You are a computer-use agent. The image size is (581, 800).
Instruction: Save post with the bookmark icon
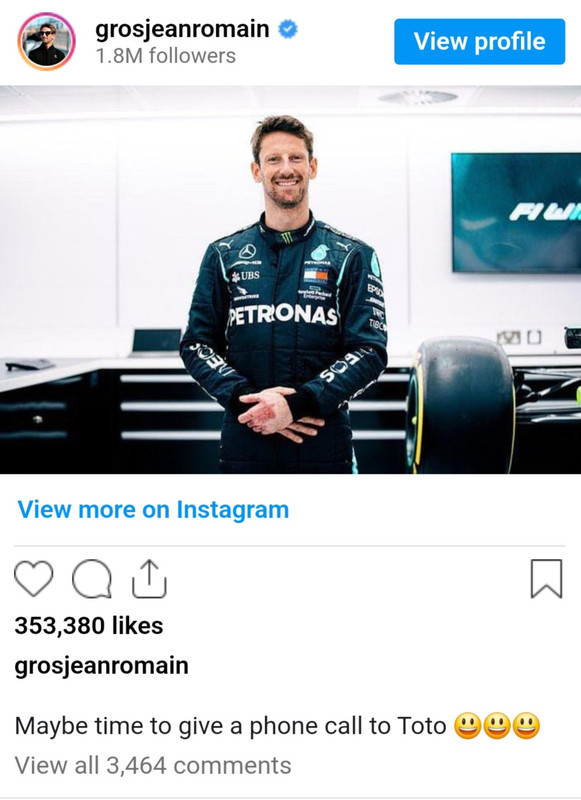546,579
